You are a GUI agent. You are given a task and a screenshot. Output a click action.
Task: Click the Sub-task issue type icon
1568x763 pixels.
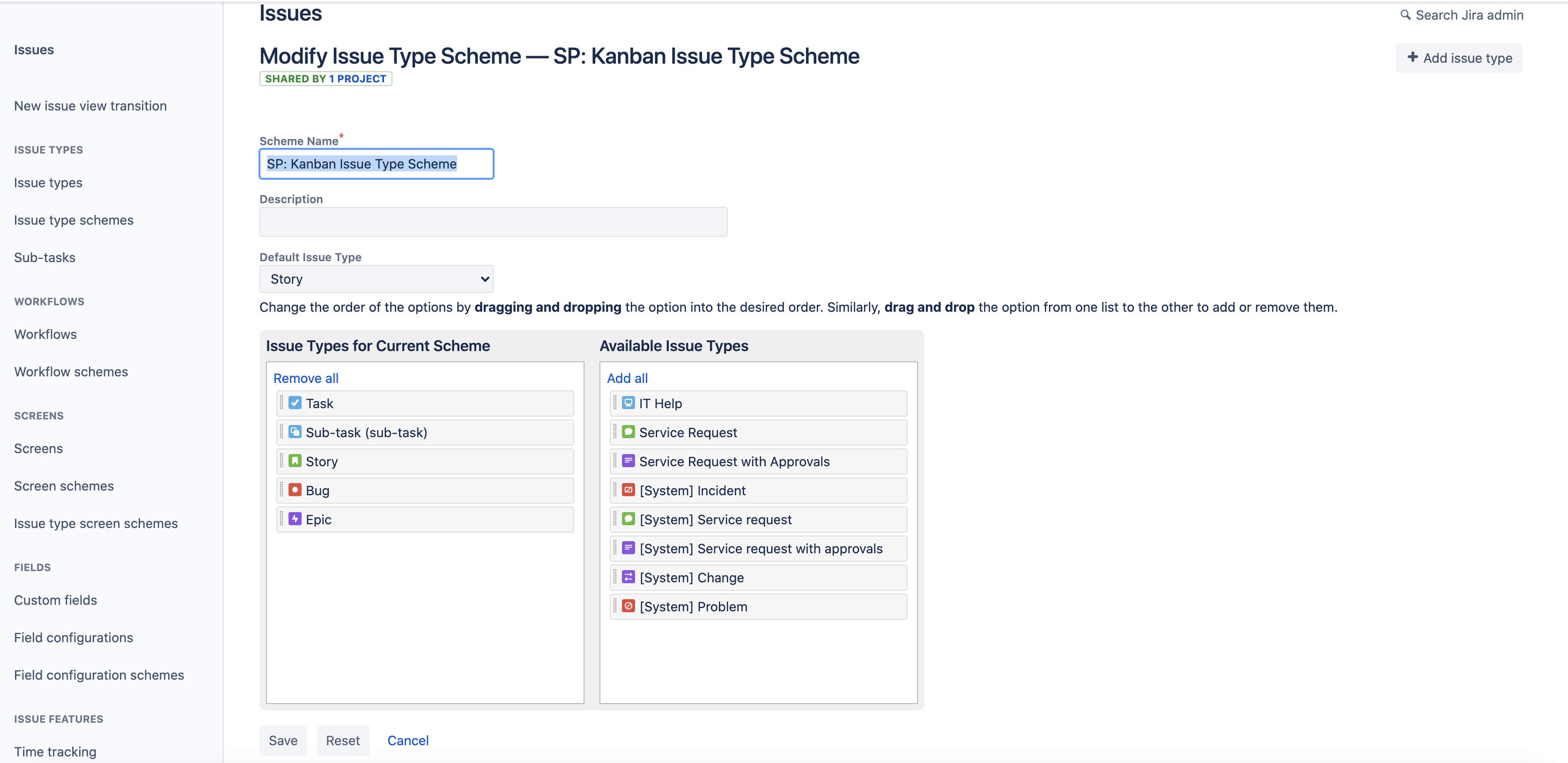pyautogui.click(x=295, y=432)
